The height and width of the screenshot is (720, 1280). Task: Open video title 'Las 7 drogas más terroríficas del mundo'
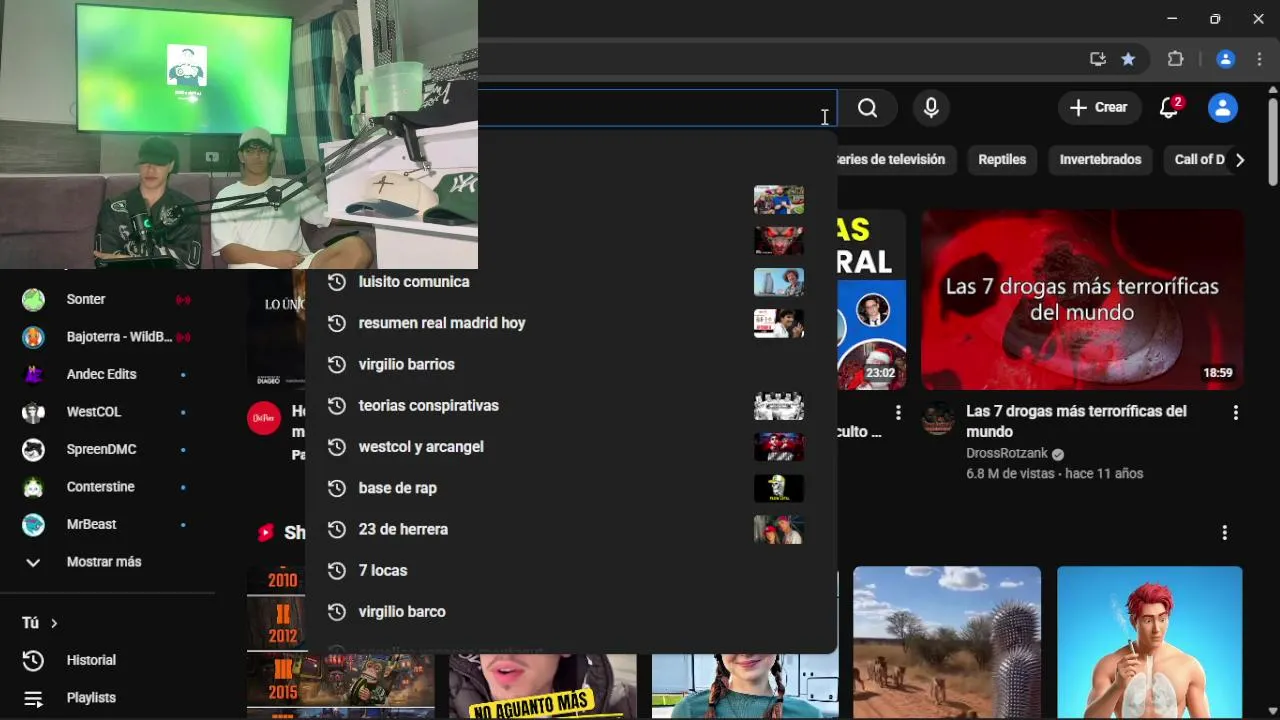pyautogui.click(x=1076, y=421)
